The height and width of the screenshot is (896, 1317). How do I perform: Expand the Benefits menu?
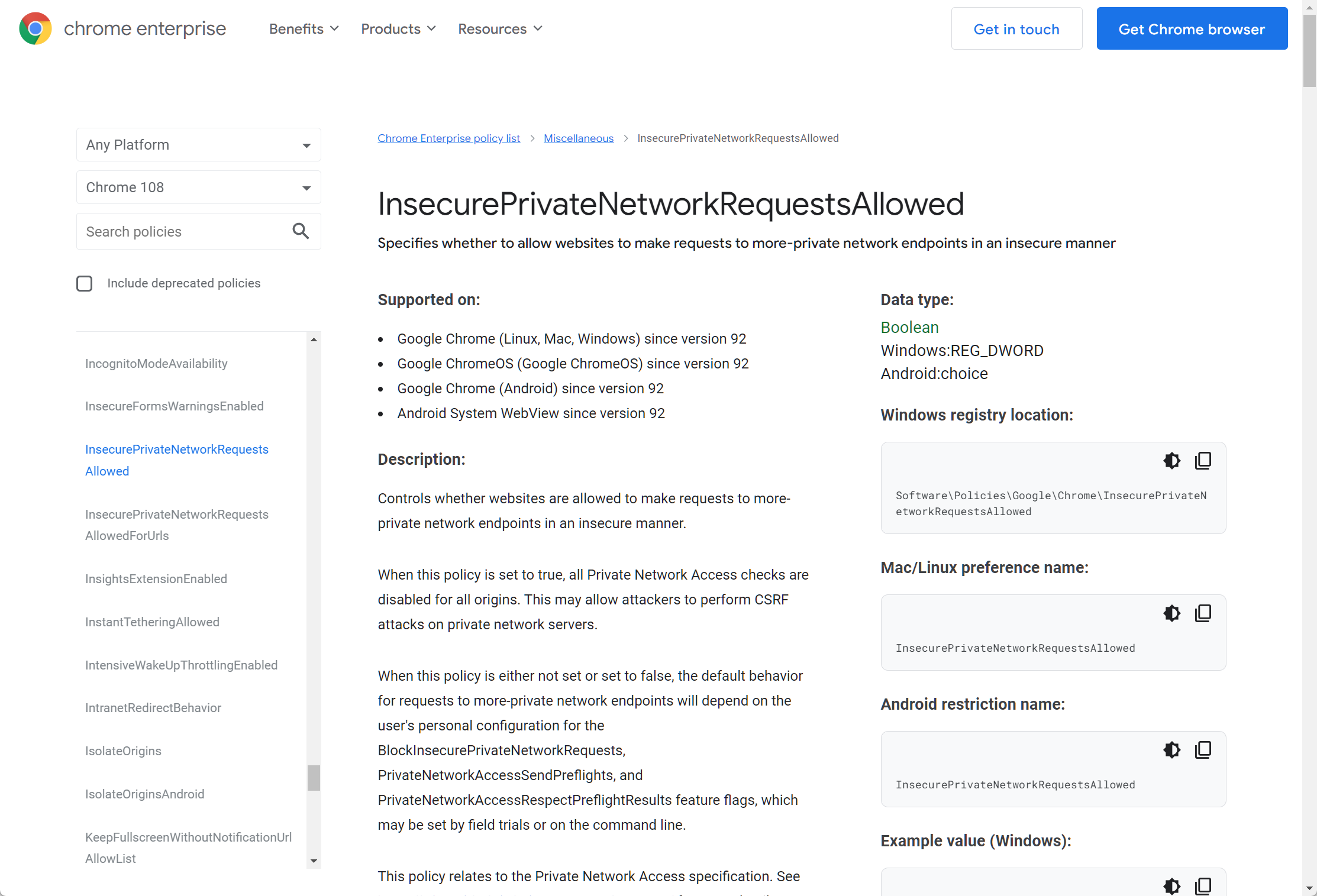(x=304, y=29)
